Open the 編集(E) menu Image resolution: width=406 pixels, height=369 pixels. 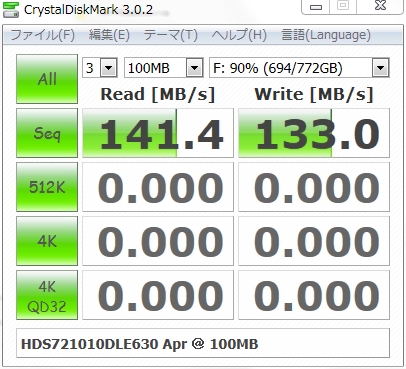tap(109, 35)
